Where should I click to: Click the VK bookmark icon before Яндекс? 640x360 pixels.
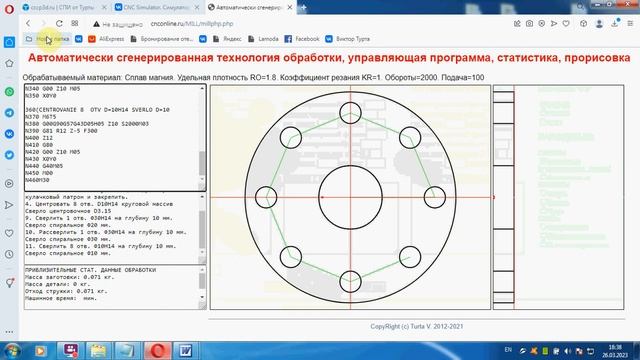coord(203,39)
